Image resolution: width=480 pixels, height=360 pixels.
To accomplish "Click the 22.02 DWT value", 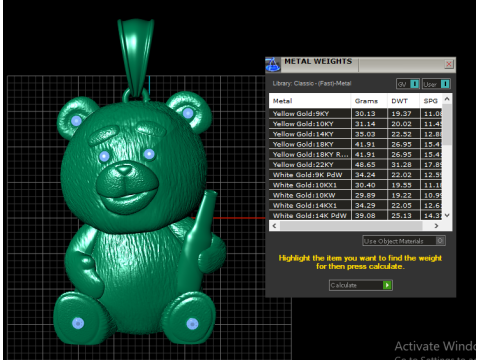I will pos(401,175).
